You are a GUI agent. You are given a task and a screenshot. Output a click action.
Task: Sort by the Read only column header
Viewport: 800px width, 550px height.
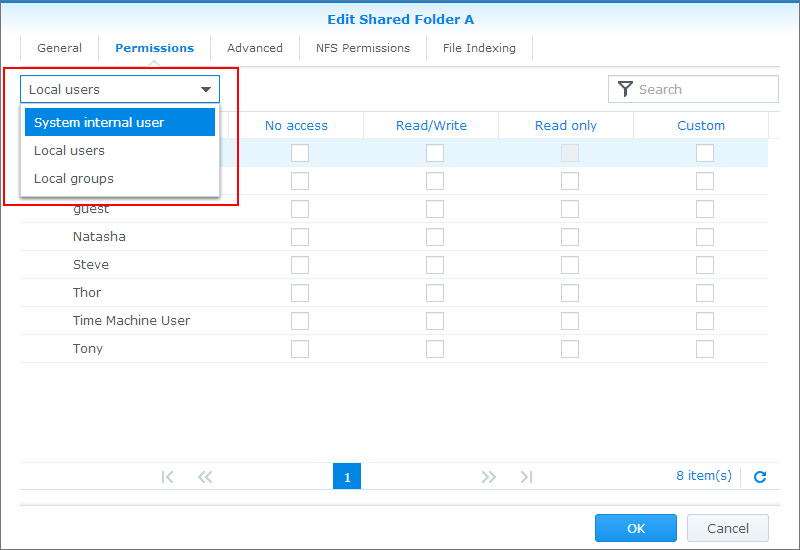(566, 126)
